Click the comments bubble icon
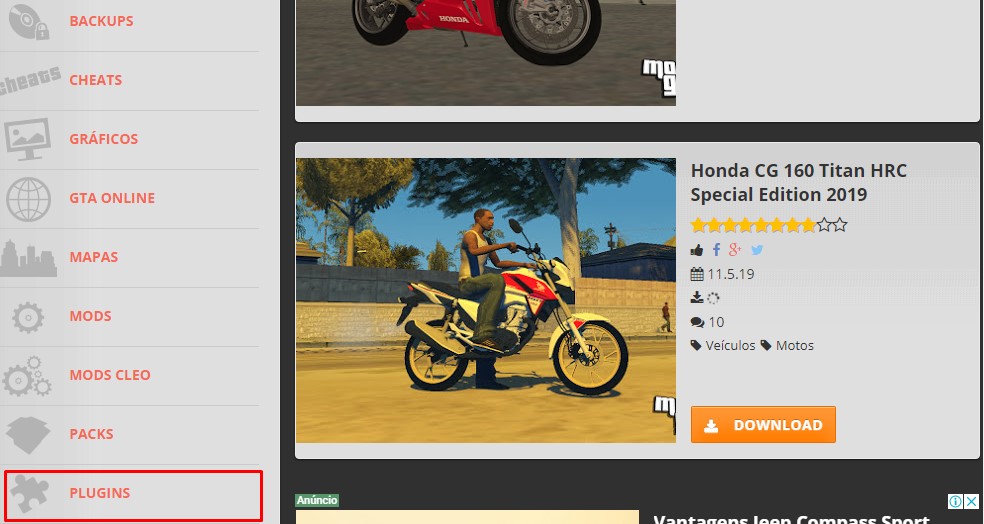The image size is (984, 524). [697, 323]
